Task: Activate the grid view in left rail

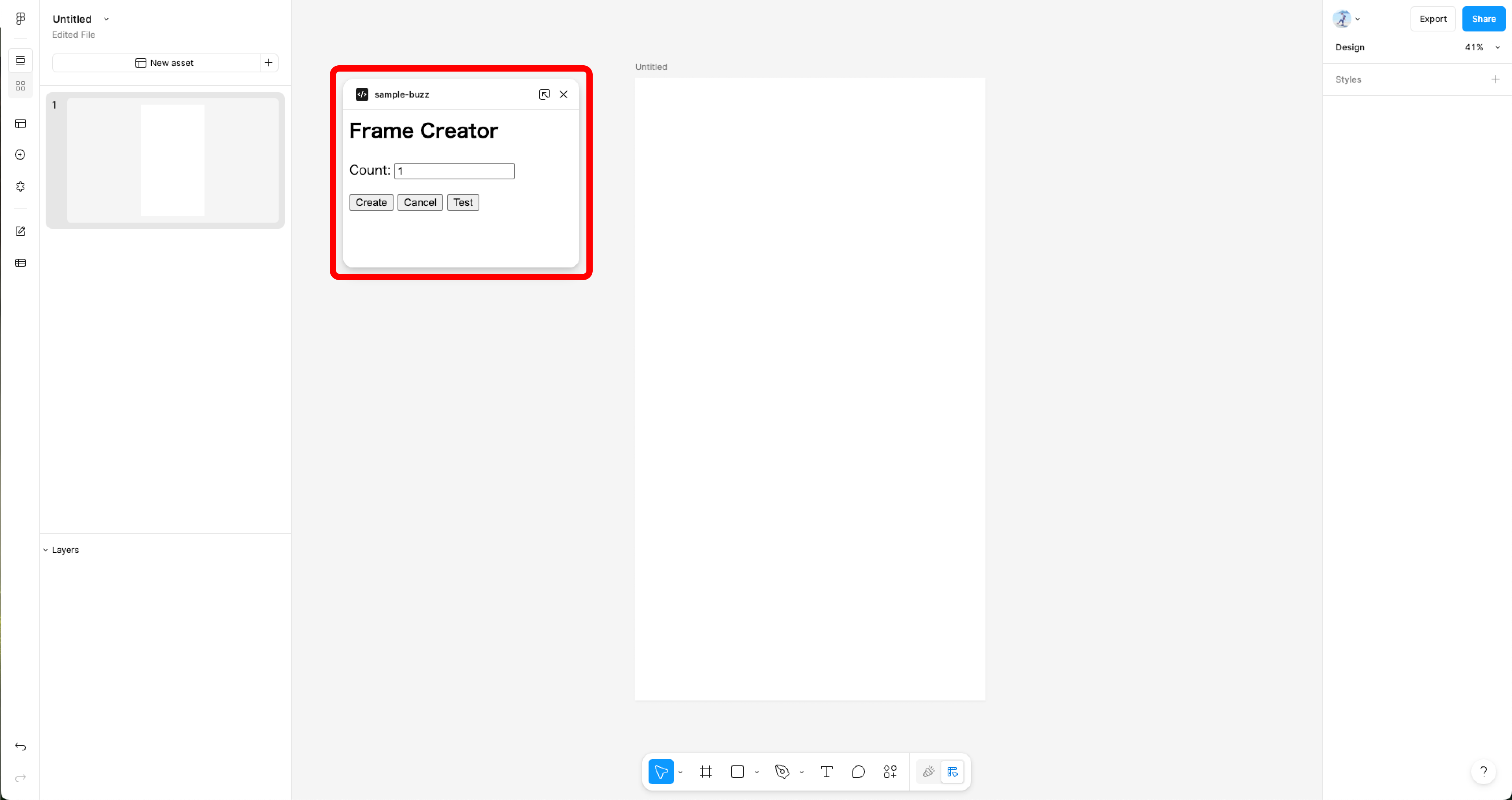Action: coord(20,86)
